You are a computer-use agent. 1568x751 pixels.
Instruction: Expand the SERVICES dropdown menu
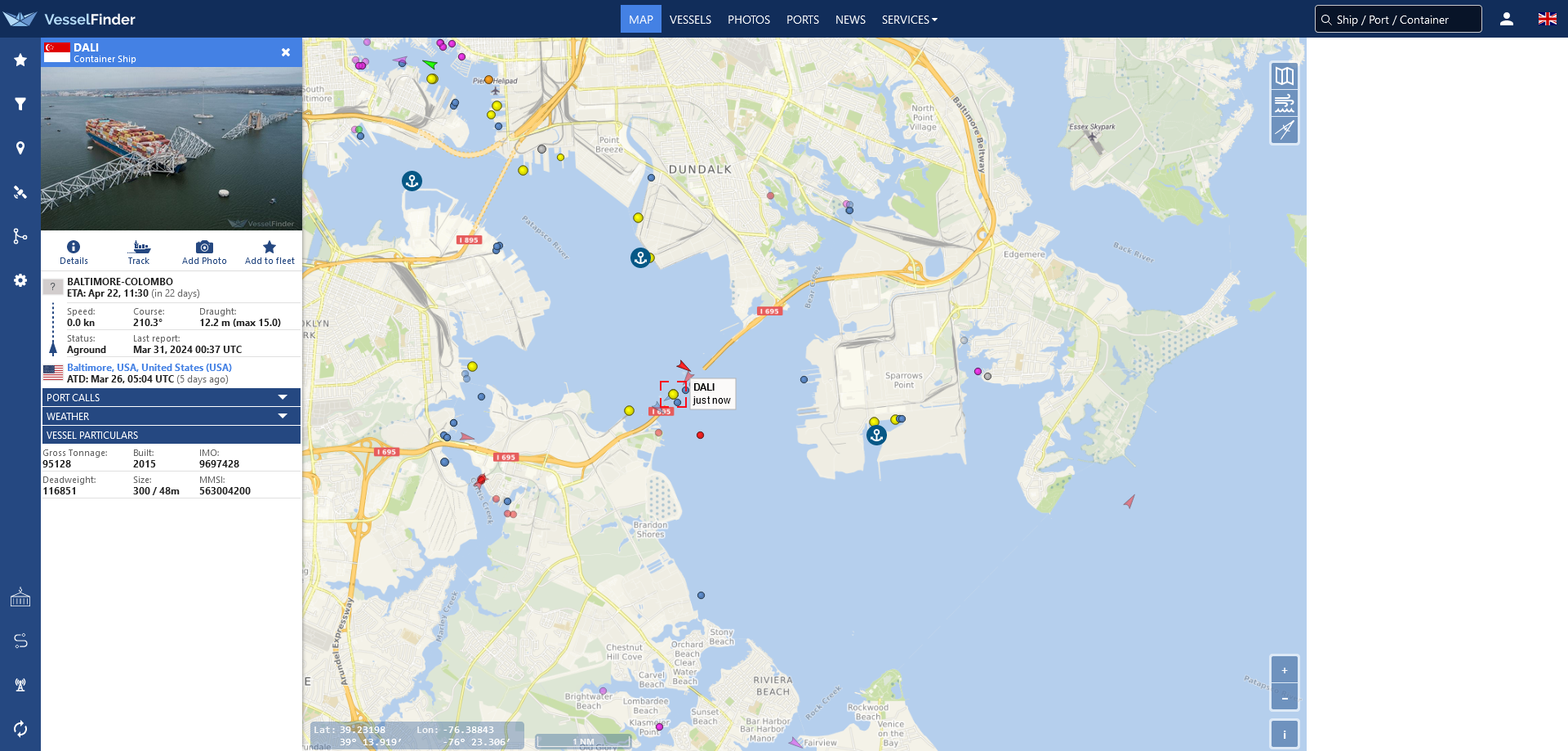[910, 20]
